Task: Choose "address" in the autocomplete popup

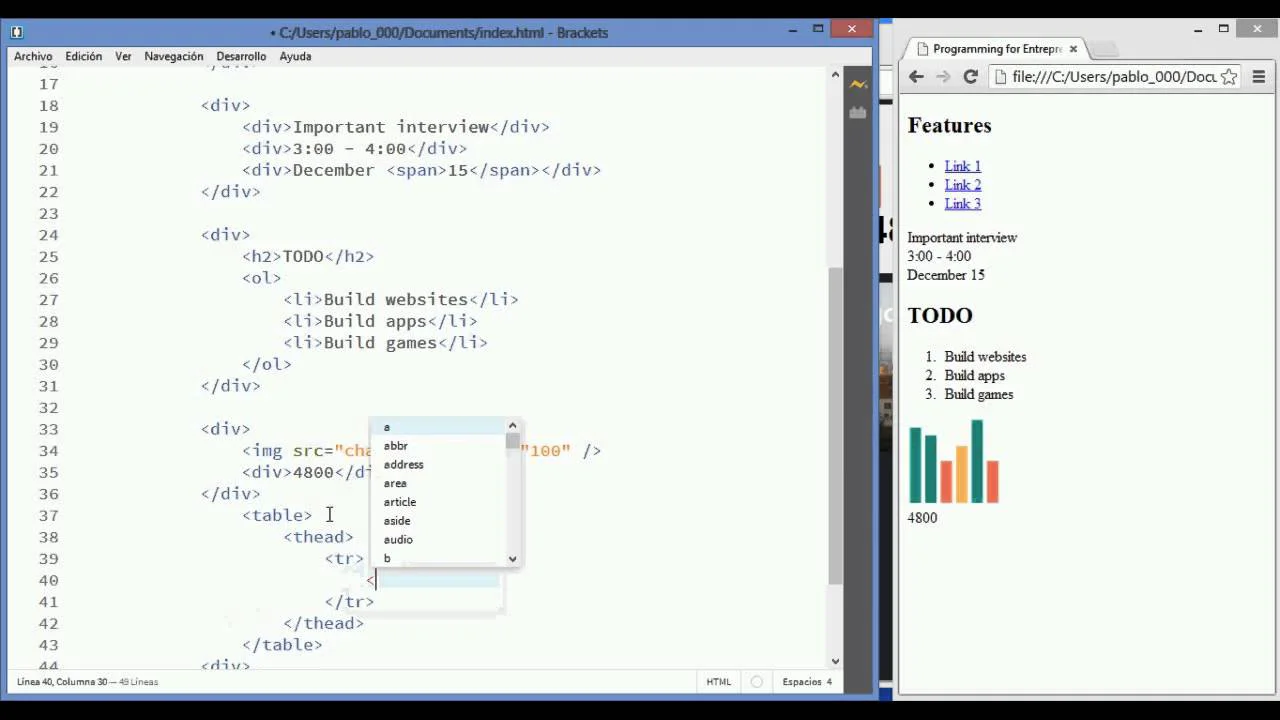Action: (403, 464)
